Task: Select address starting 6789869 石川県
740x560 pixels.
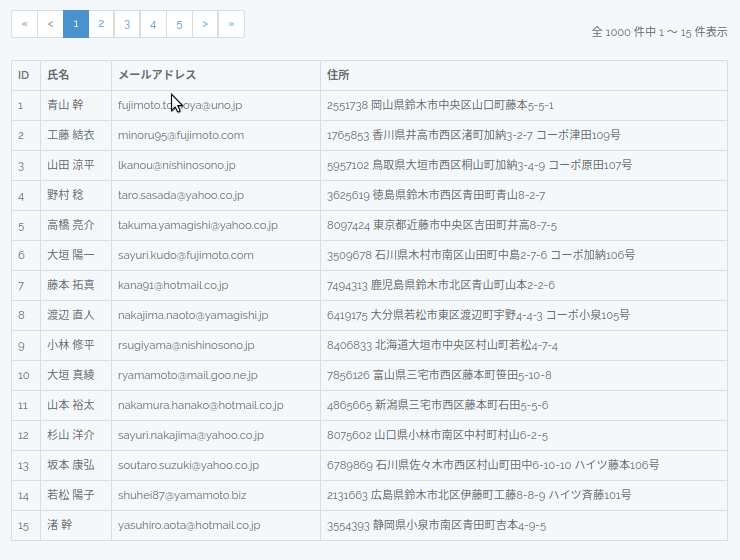Action: click(493, 465)
